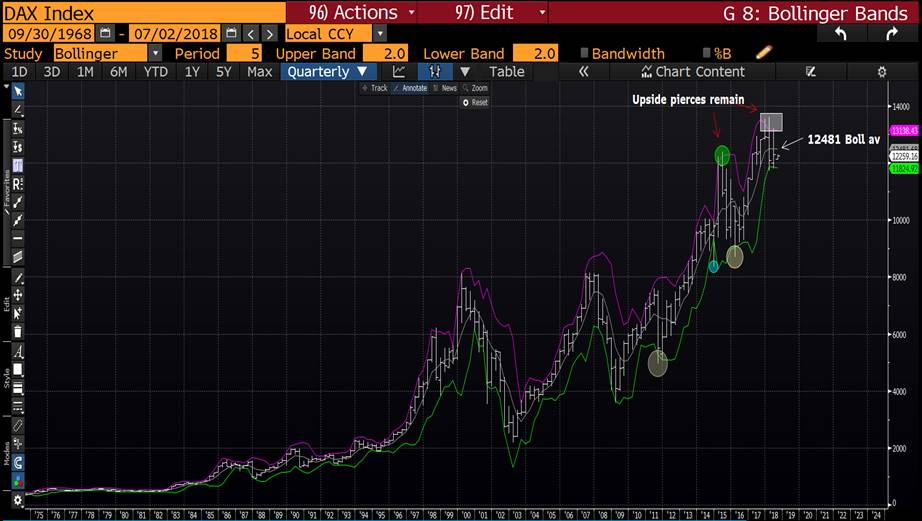
Task: Select the 1D range tab
Action: point(19,72)
